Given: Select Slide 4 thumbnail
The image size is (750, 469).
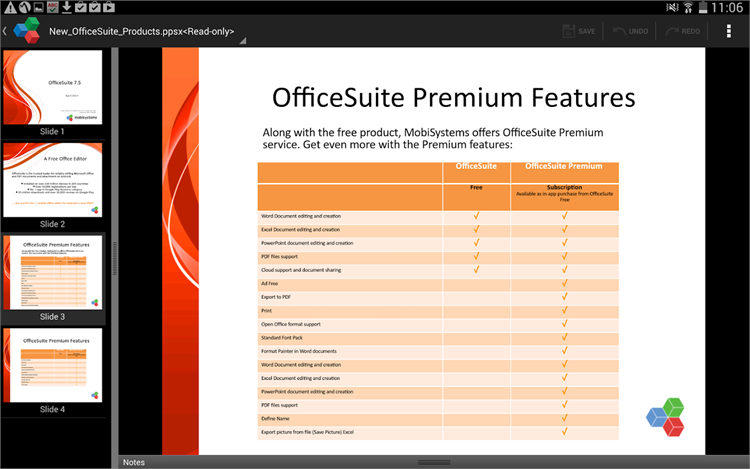Looking at the screenshot, I should (53, 365).
